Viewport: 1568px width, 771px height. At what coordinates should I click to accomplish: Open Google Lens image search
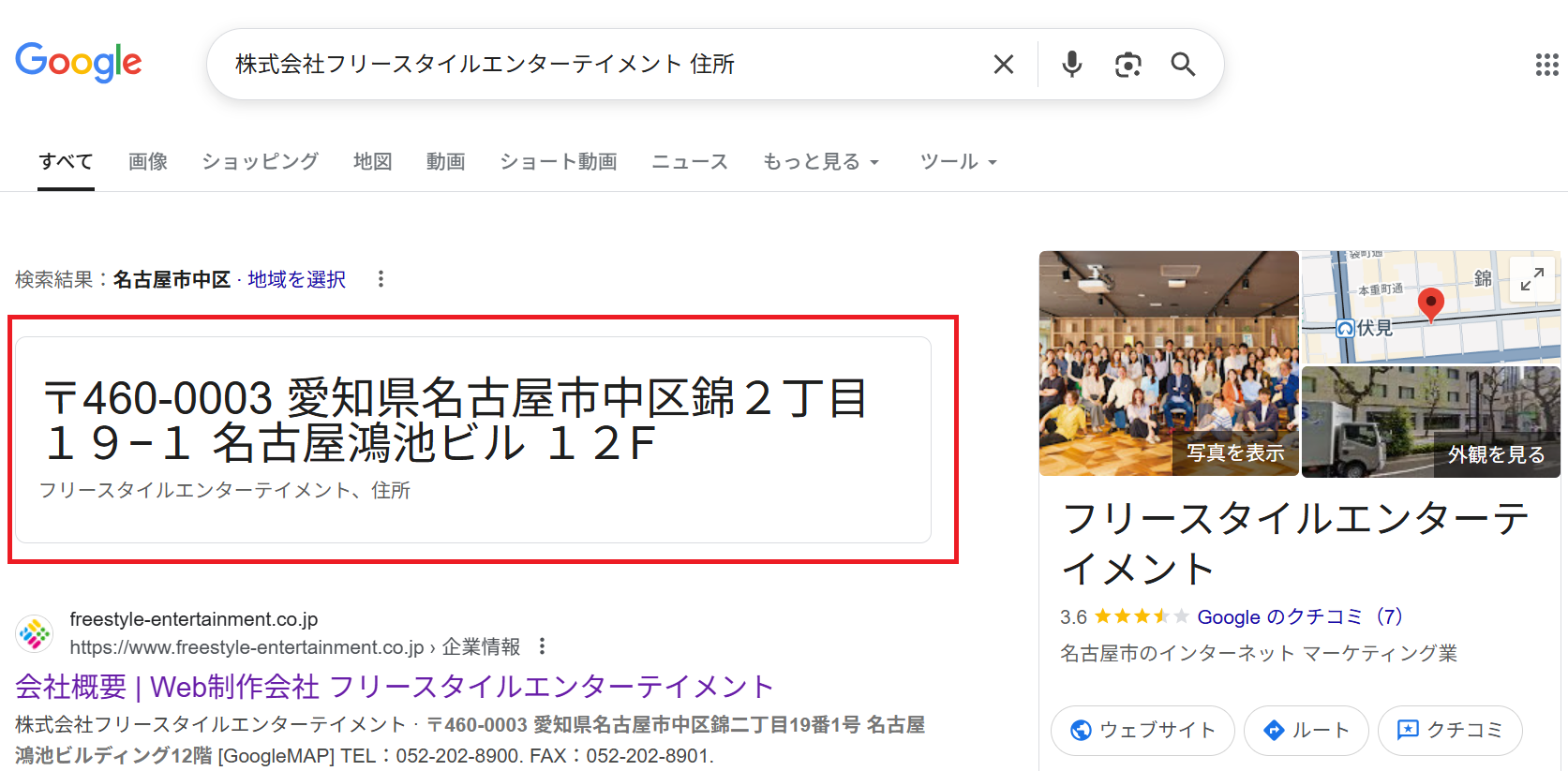click(x=1127, y=64)
